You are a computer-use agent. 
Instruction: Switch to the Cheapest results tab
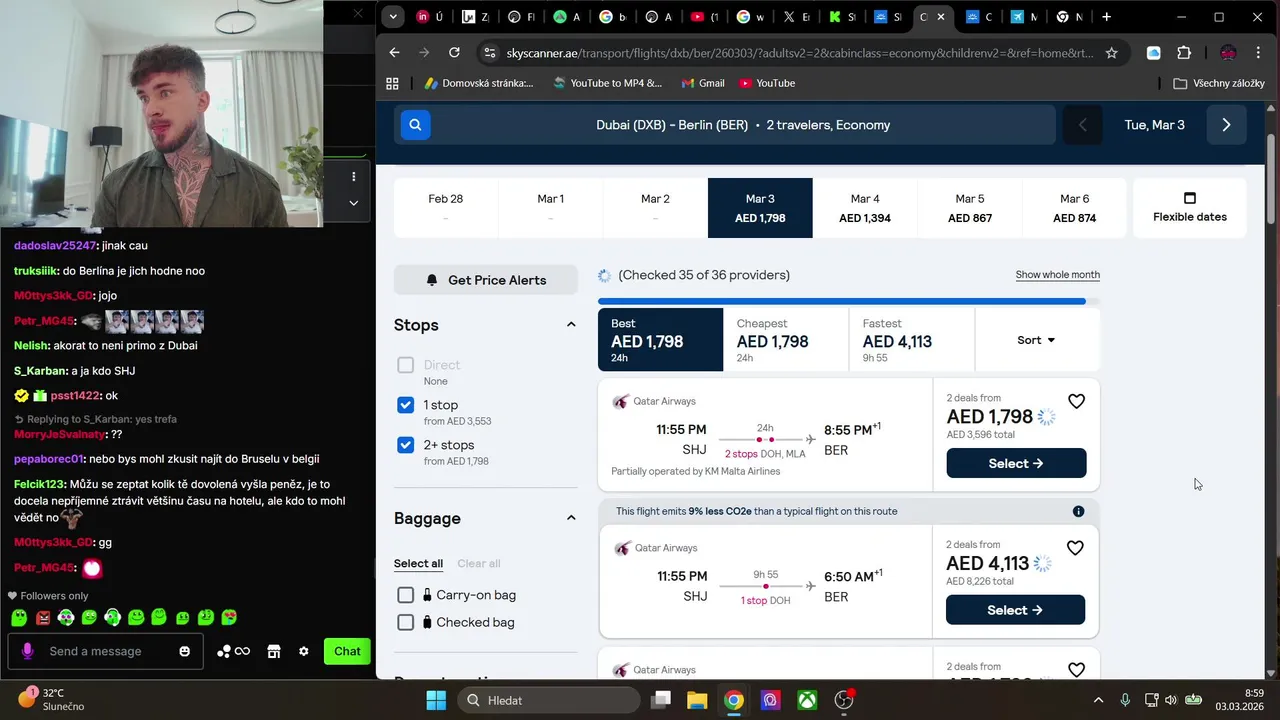pyautogui.click(x=785, y=340)
